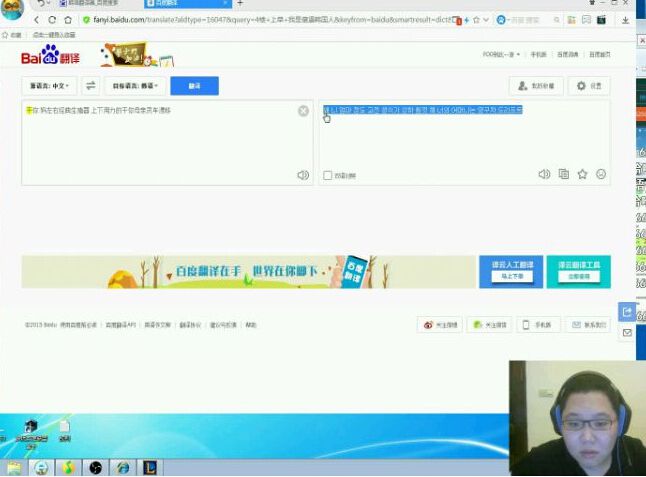Switch to the first browser tab
646x477 pixels.
97,3
